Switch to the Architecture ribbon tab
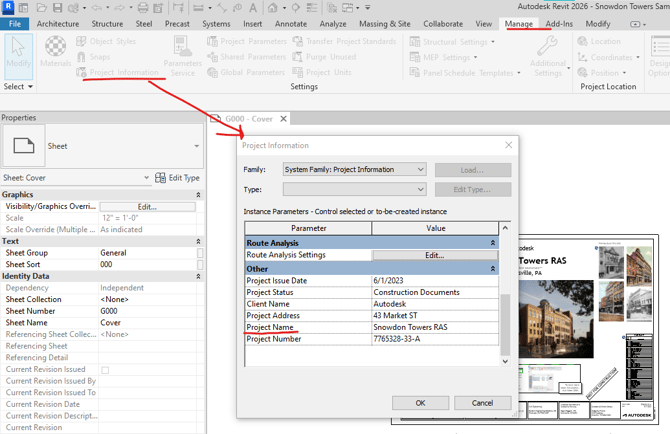The height and width of the screenshot is (434, 670). tap(58, 24)
